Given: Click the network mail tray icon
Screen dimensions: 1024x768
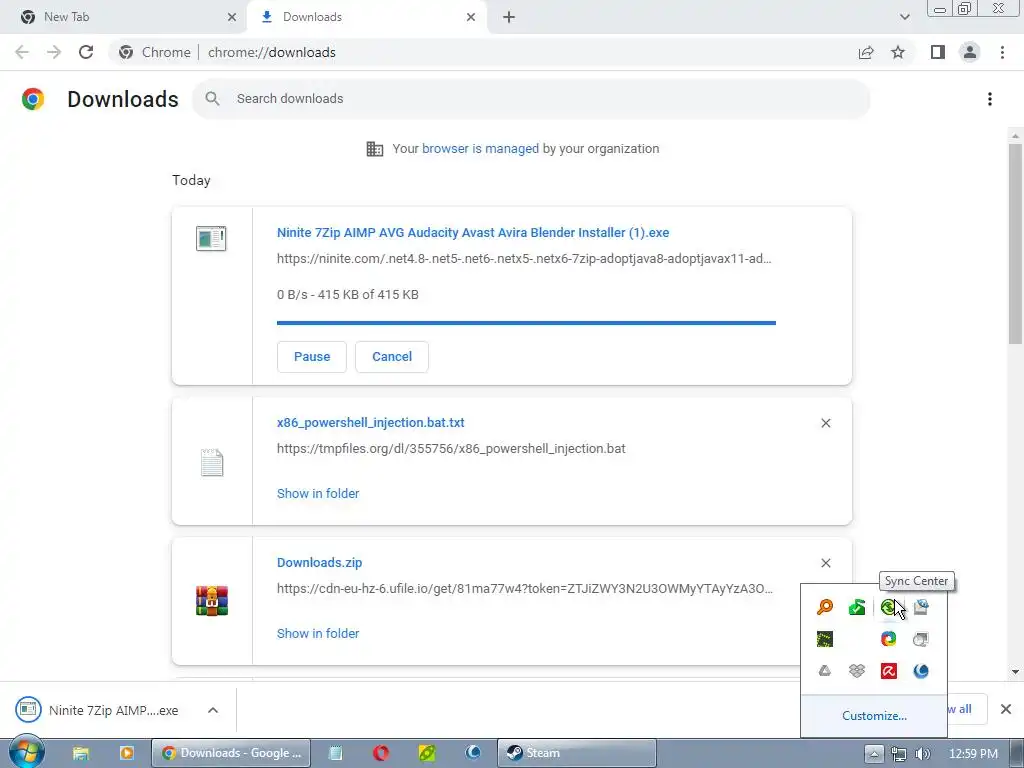Looking at the screenshot, I should (921, 607).
